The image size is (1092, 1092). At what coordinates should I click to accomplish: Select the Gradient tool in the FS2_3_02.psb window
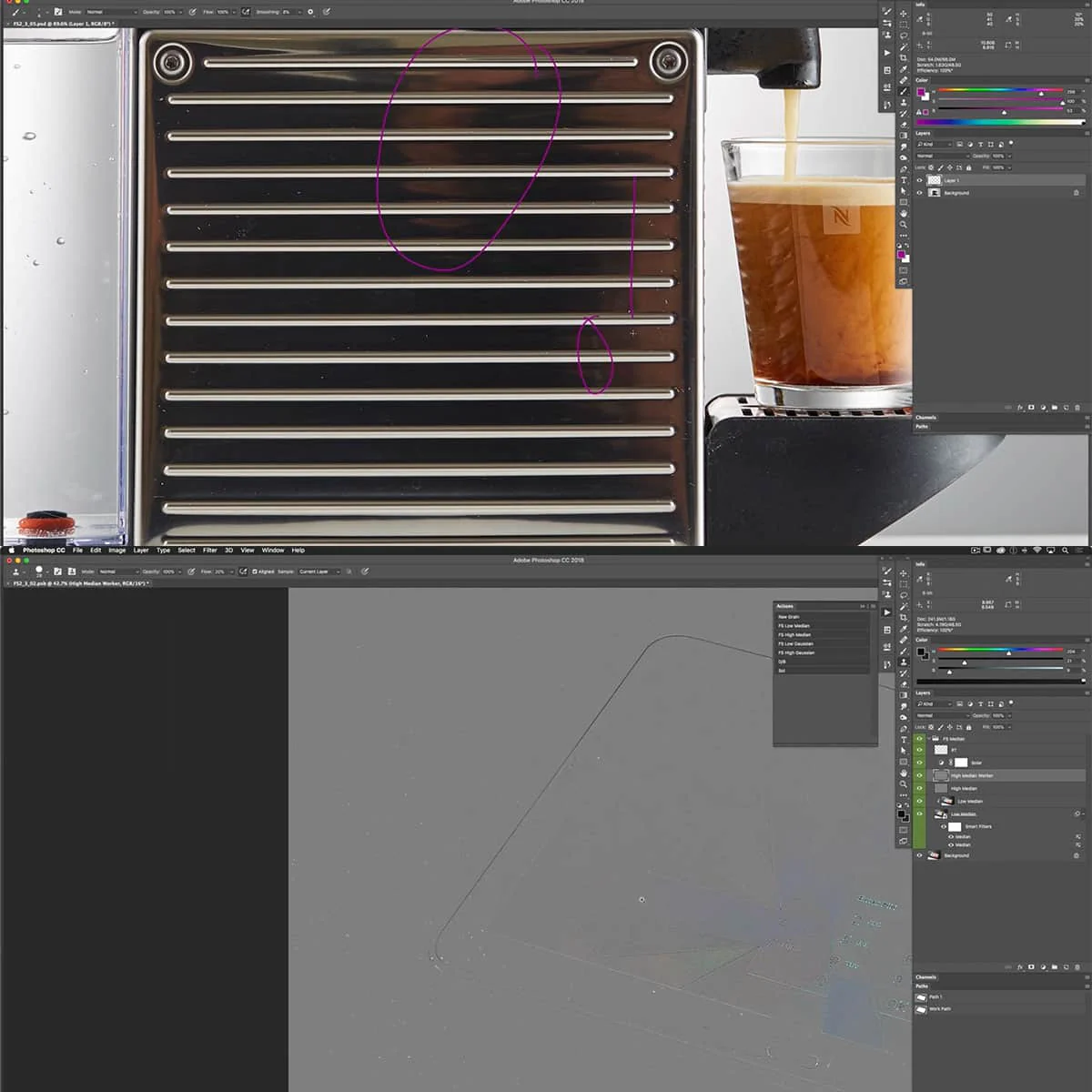(x=904, y=695)
